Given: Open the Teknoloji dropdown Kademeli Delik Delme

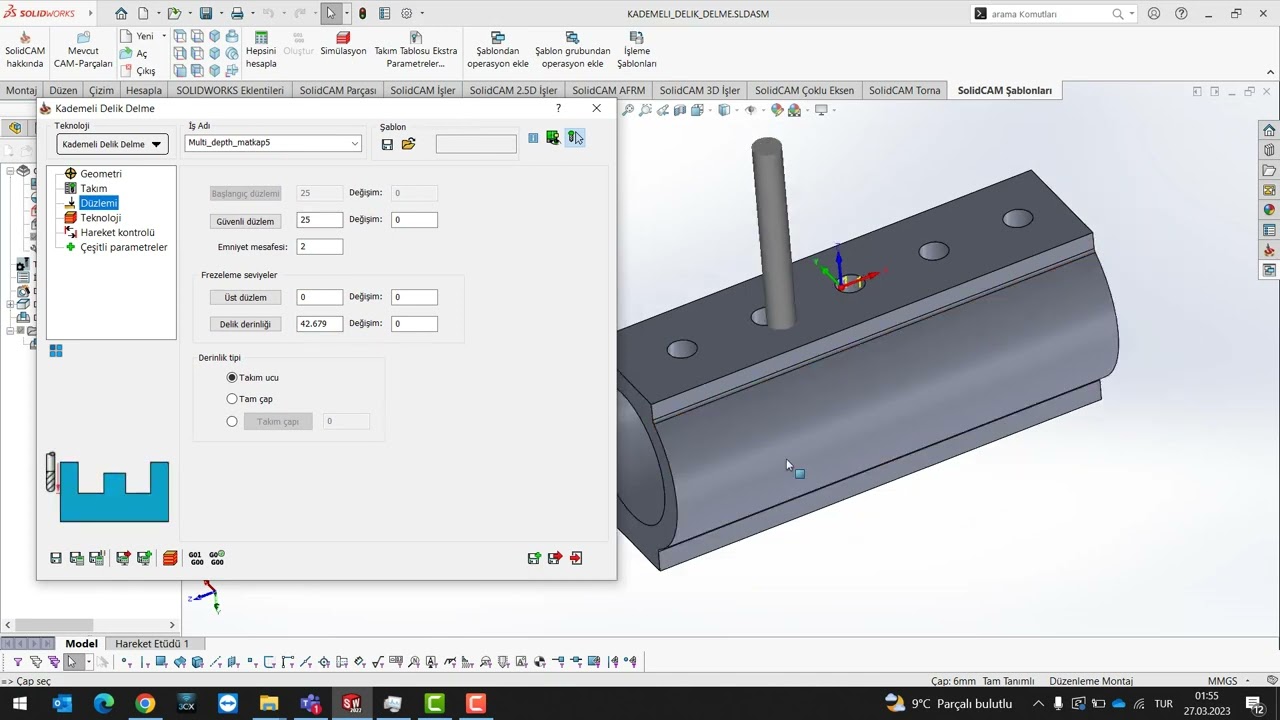Looking at the screenshot, I should 112,144.
